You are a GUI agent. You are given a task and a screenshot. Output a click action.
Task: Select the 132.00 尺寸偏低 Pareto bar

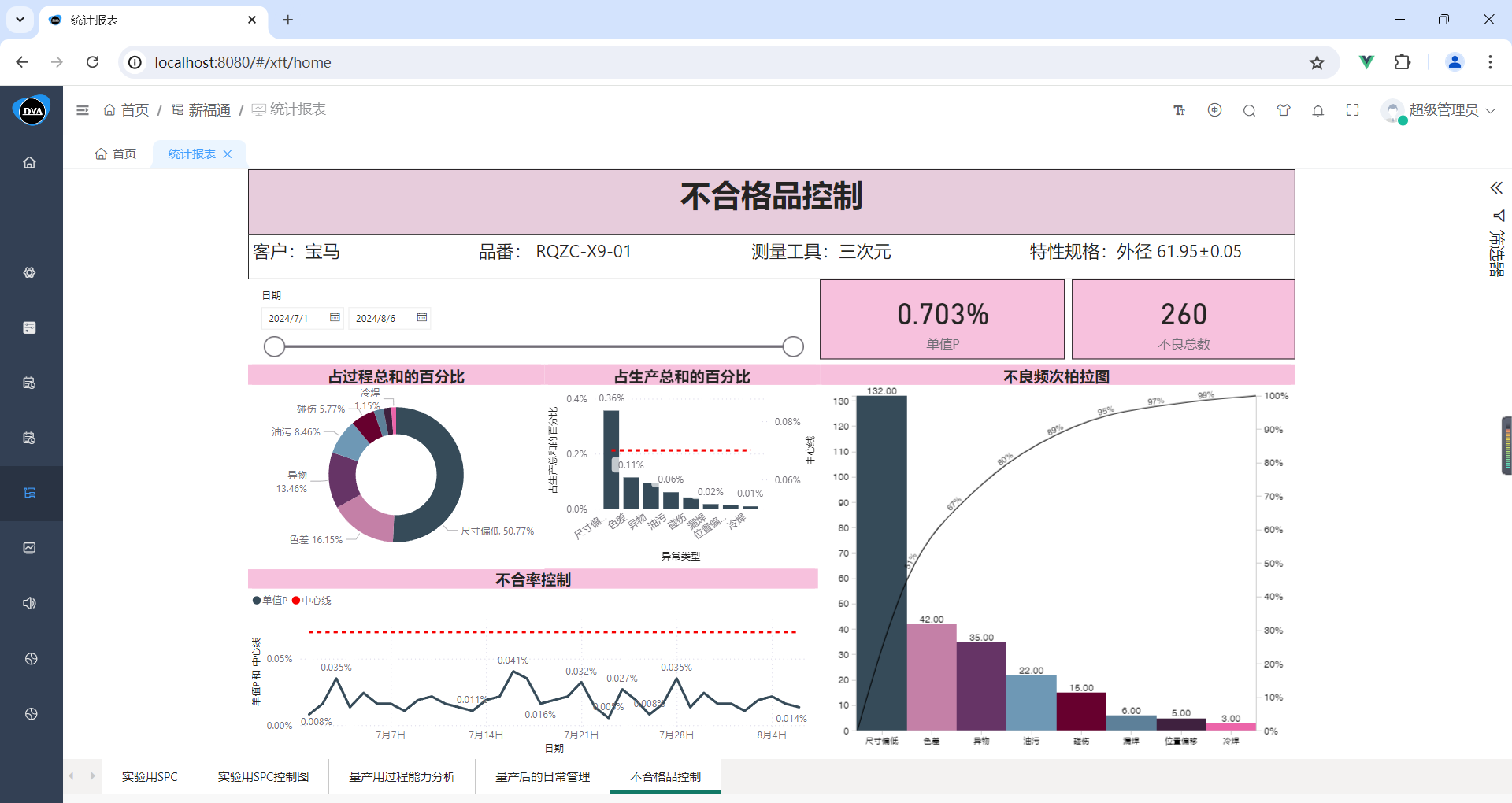[881, 563]
